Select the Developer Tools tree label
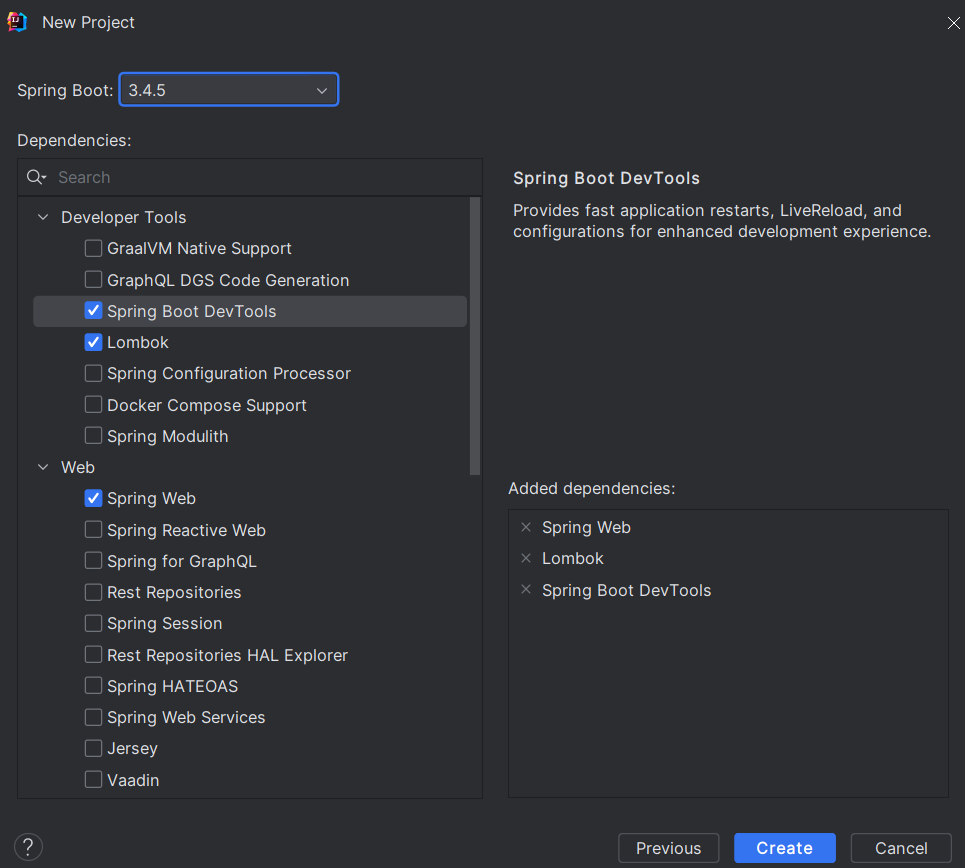This screenshot has height=868, width=965. [x=123, y=217]
